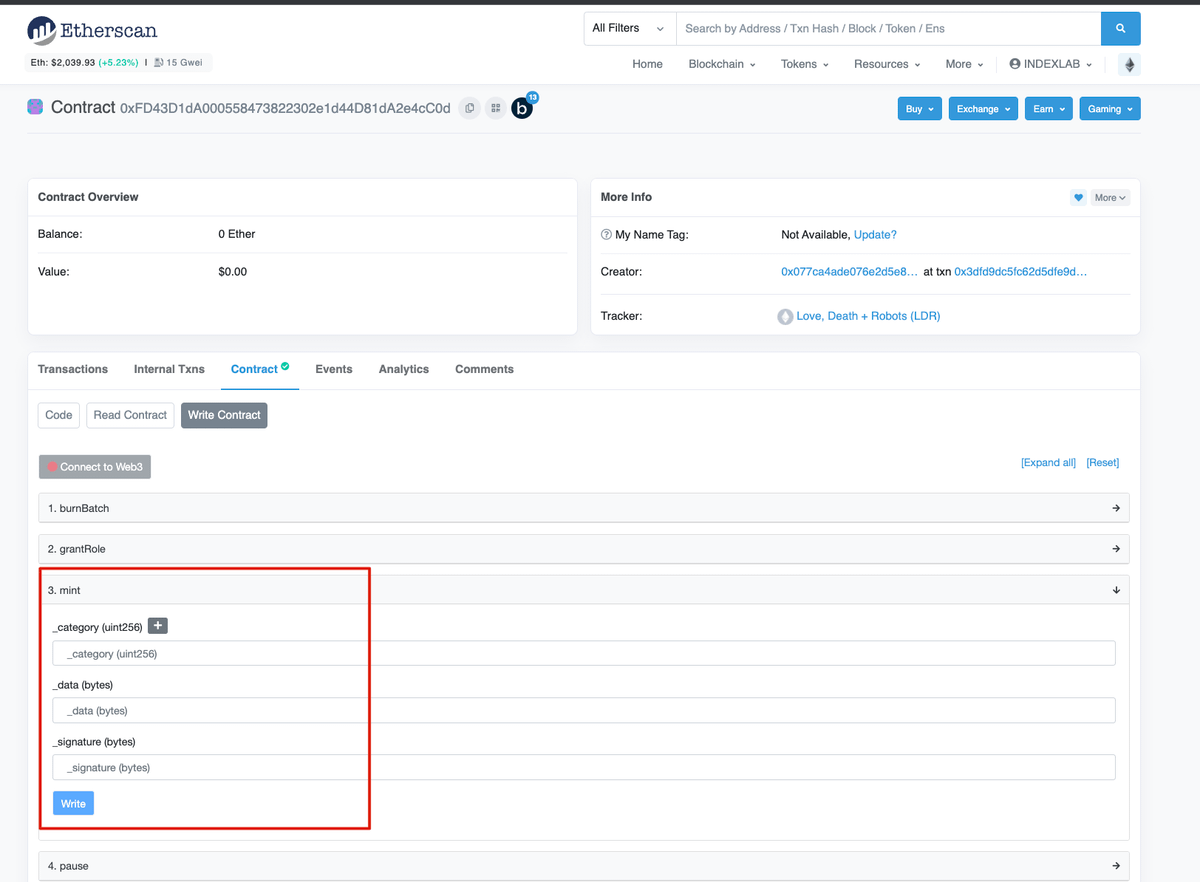Copy the contract address to clipboard
1200x882 pixels.
coord(469,108)
